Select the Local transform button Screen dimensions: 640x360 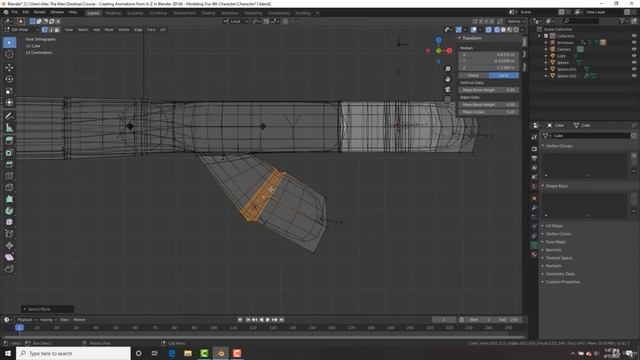pyautogui.click(x=504, y=76)
